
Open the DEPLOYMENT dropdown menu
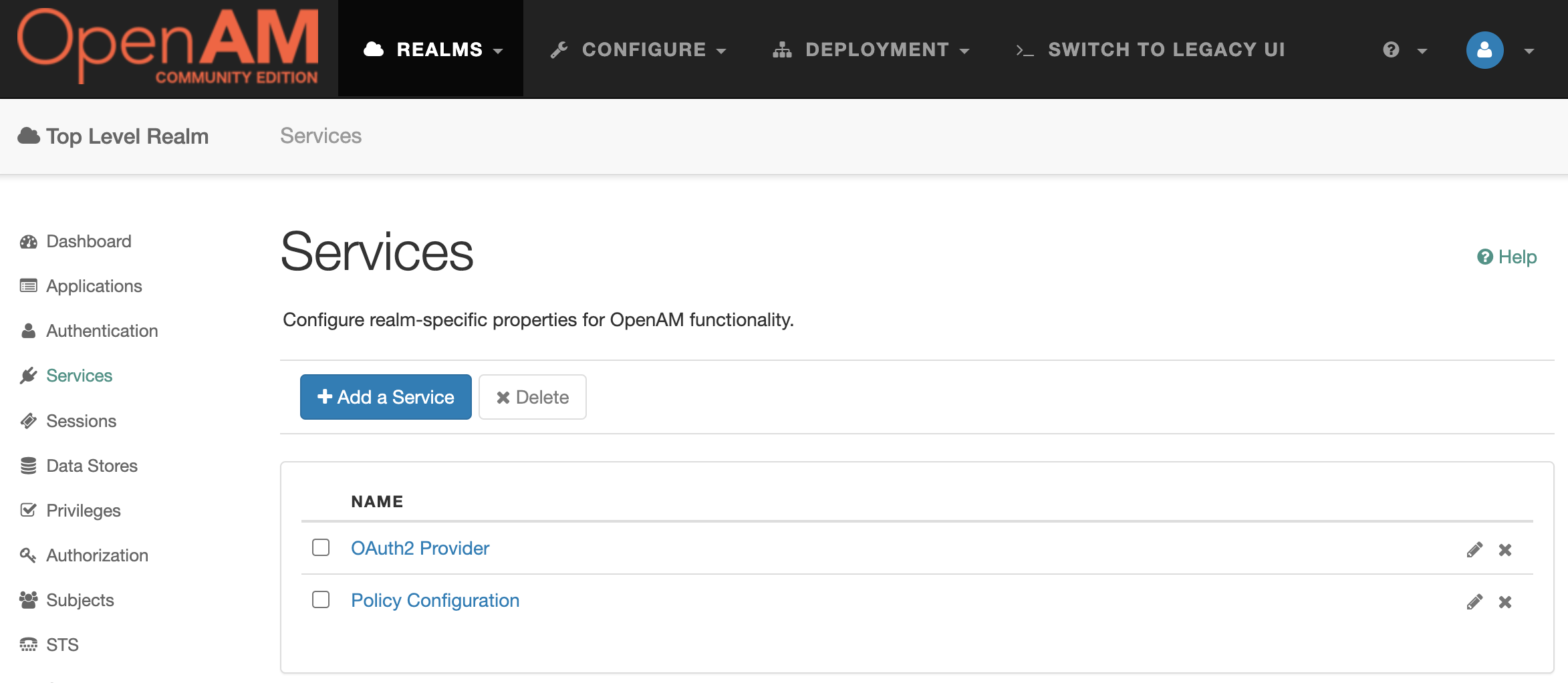pos(871,49)
